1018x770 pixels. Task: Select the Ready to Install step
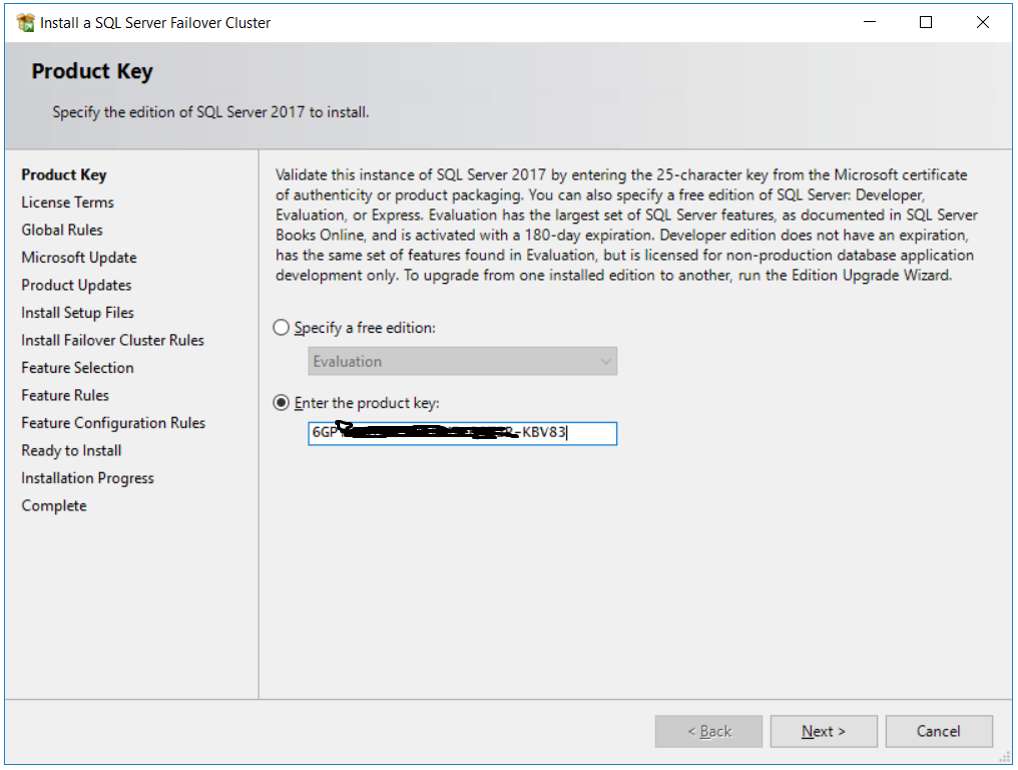coord(71,451)
